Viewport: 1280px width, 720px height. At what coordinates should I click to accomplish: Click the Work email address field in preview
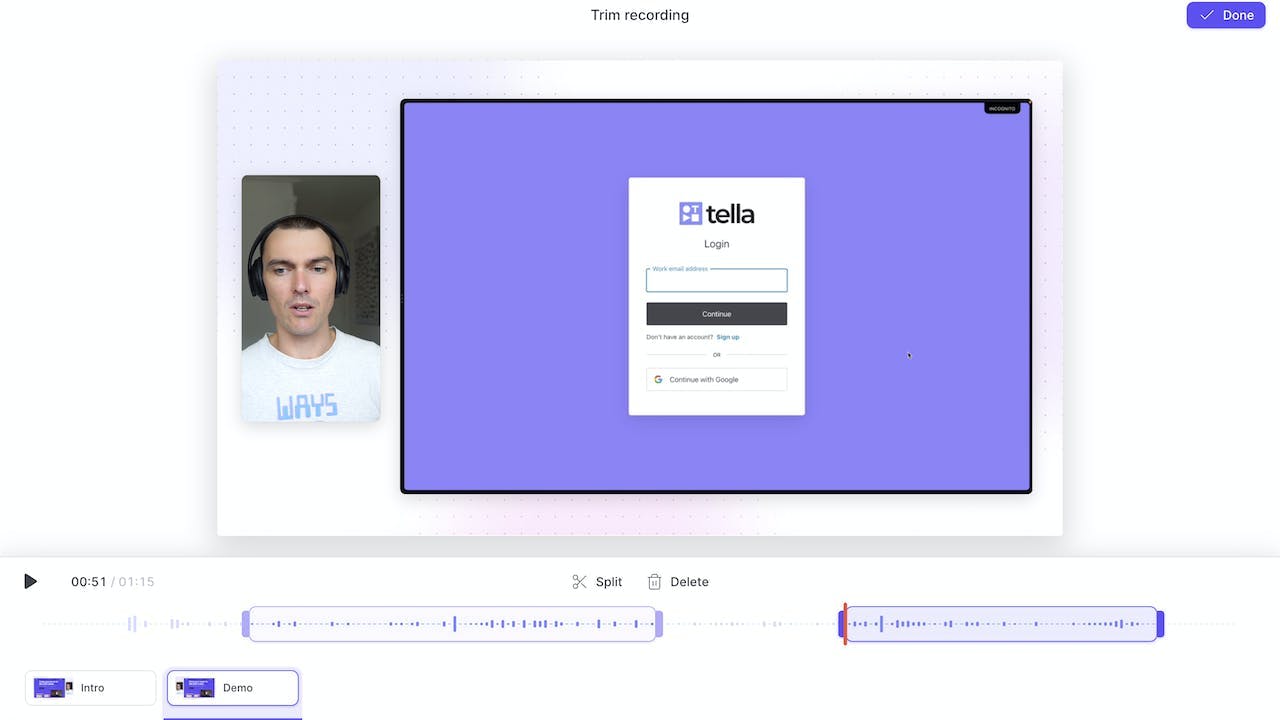[x=716, y=280]
